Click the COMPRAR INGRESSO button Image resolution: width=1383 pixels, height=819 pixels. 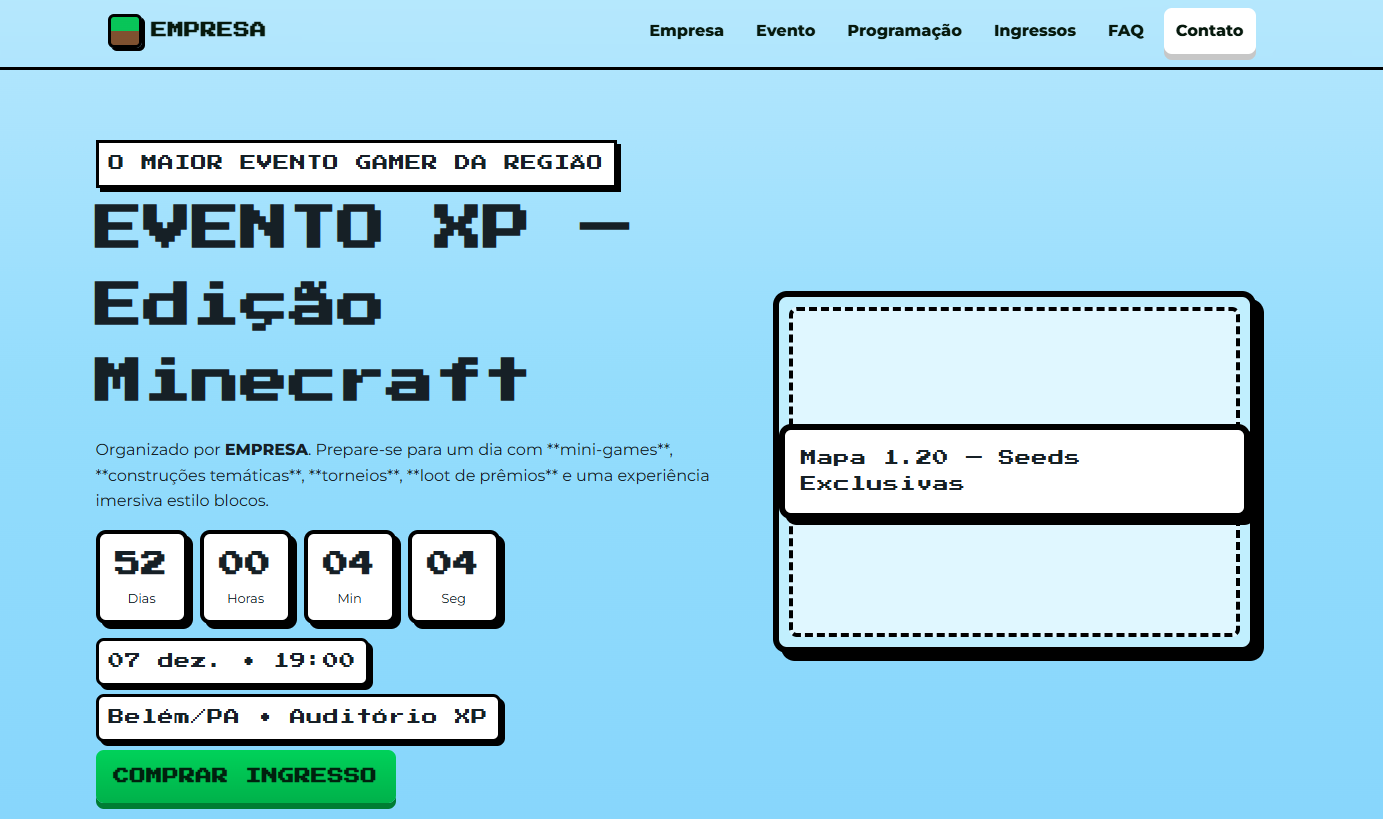point(245,778)
